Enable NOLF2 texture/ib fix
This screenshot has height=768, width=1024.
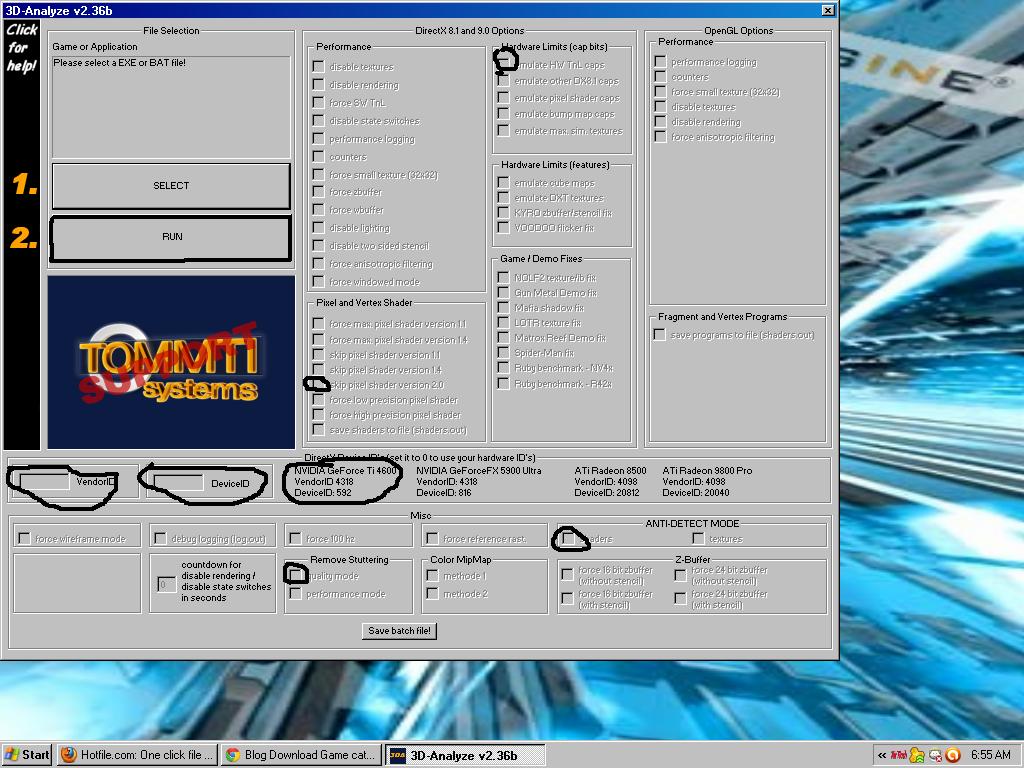[x=504, y=278]
